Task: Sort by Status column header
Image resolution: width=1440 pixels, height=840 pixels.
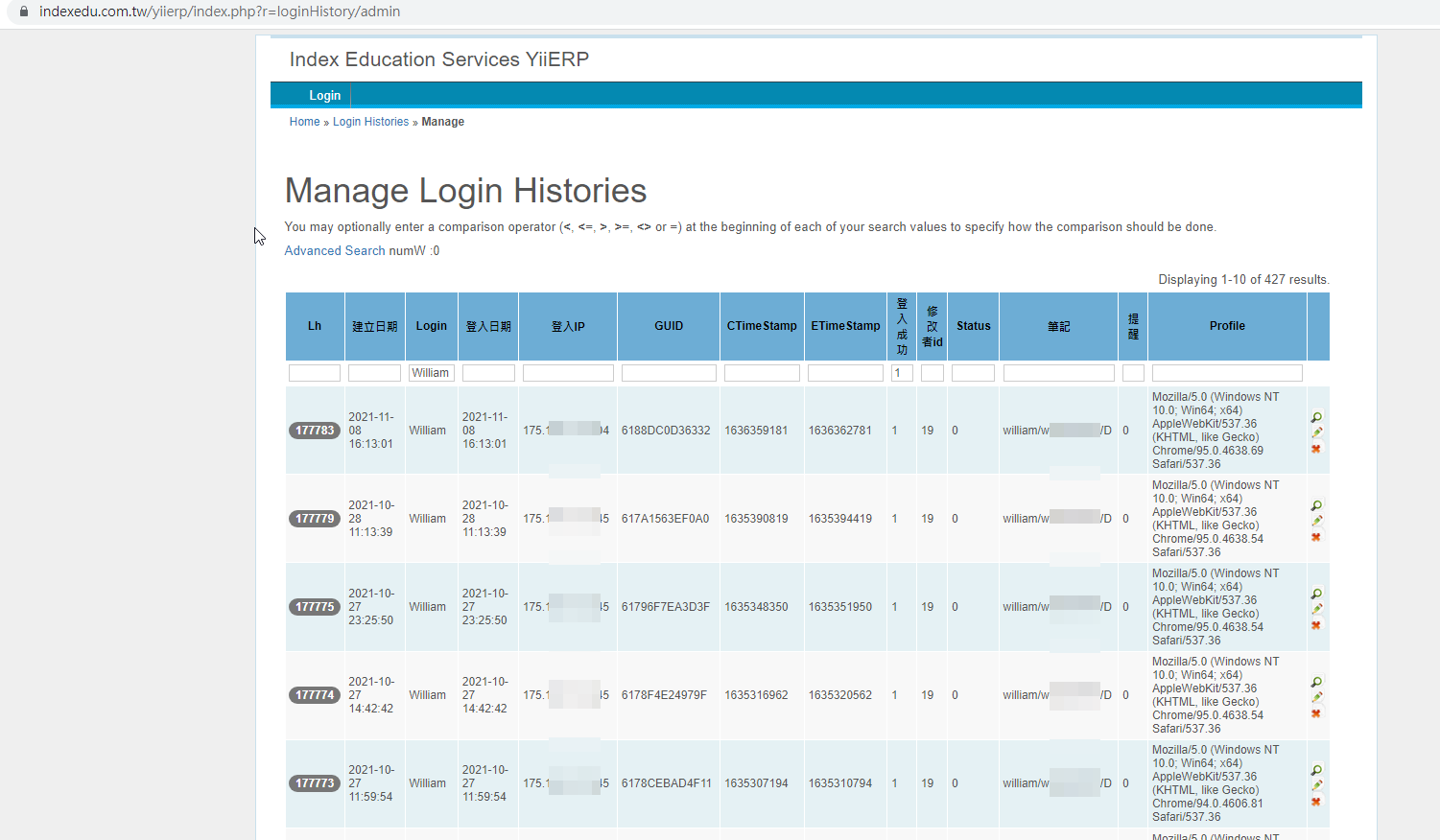Action: pos(973,326)
